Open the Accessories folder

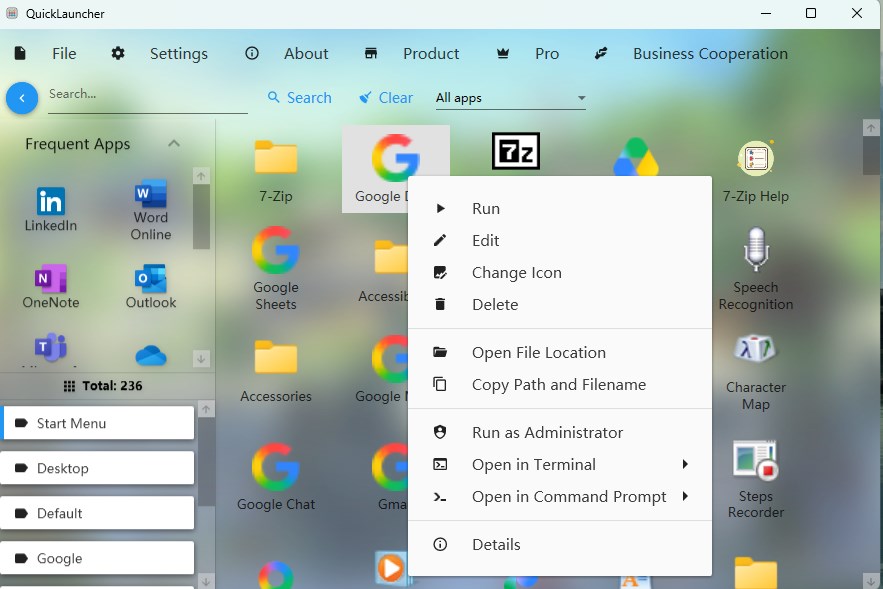click(275, 372)
